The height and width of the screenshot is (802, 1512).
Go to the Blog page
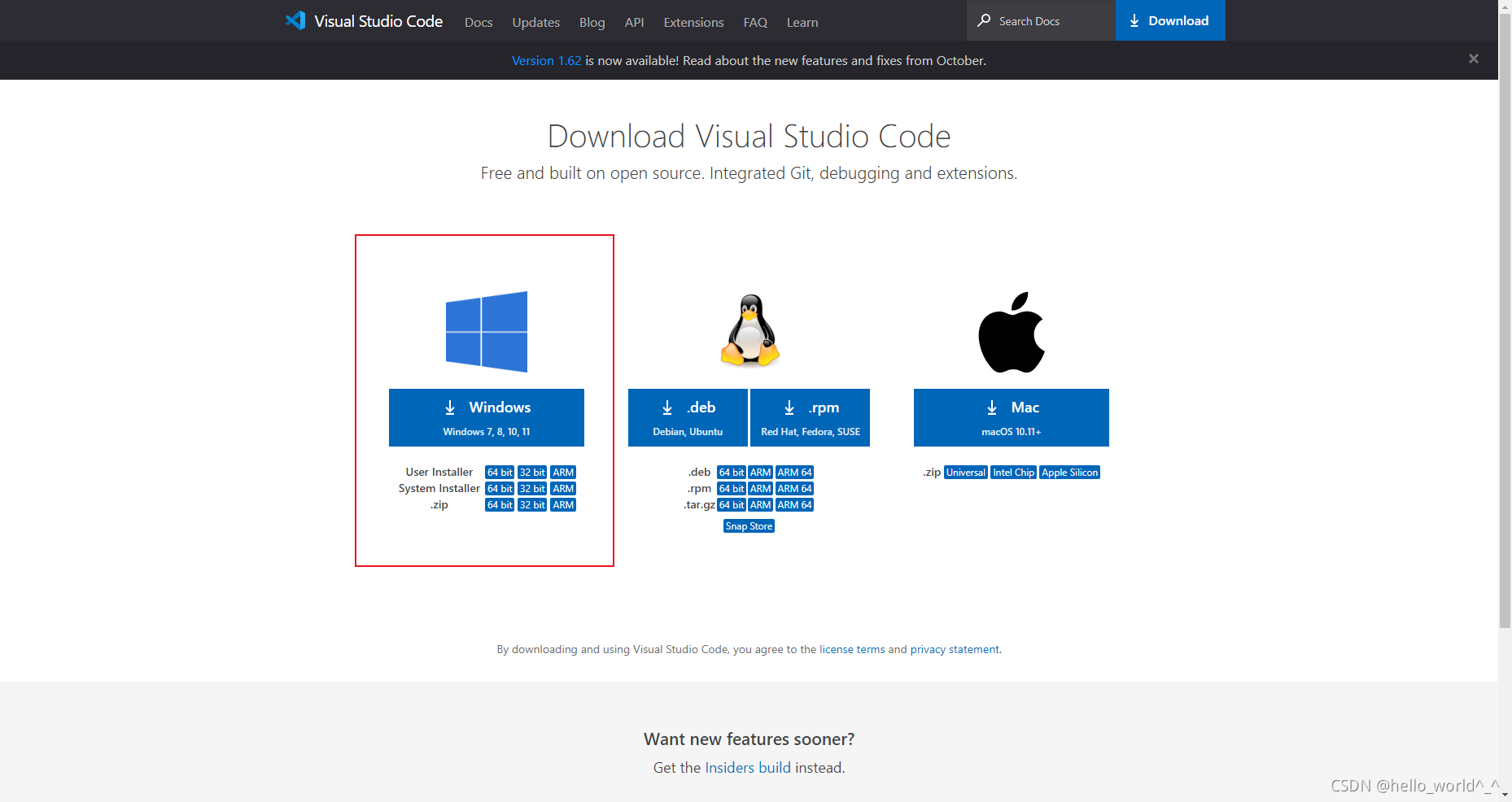tap(592, 22)
